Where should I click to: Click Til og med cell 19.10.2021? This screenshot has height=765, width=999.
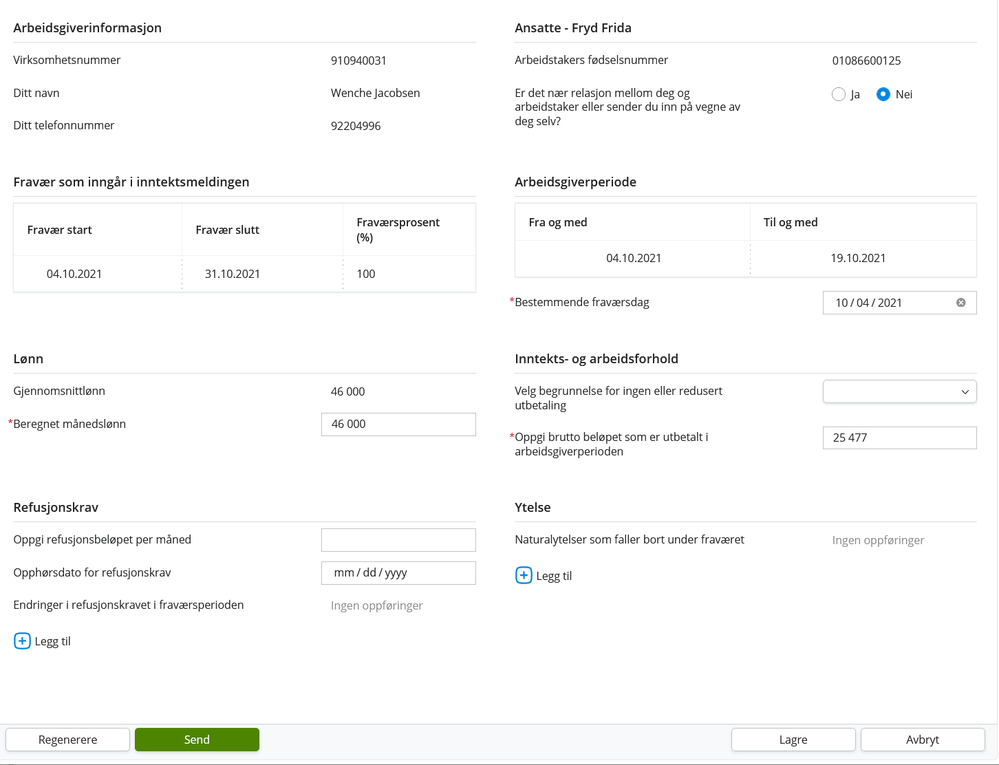[858, 258]
